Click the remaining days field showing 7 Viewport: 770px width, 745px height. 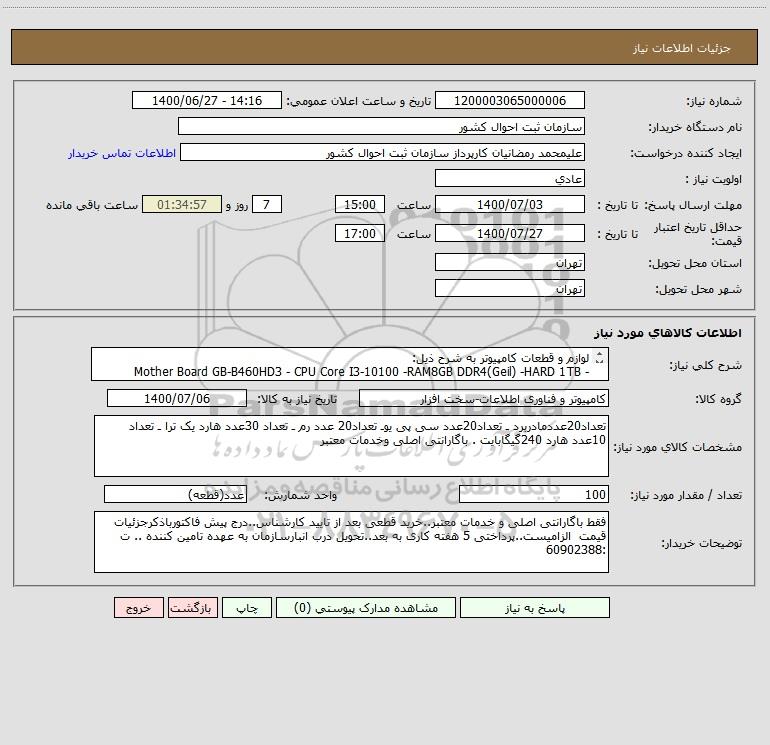267,204
